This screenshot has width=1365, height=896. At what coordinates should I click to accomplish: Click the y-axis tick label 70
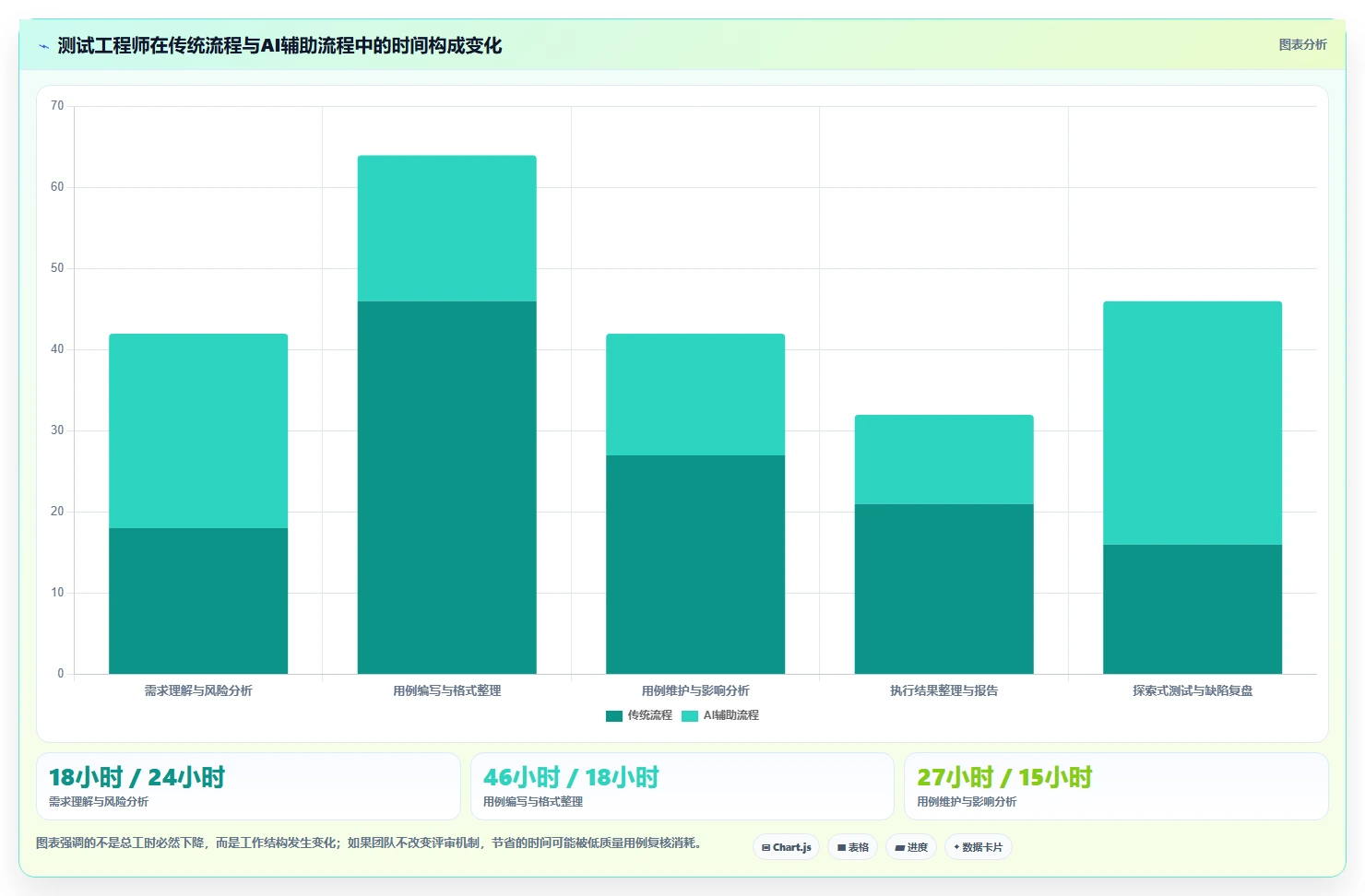[x=57, y=106]
